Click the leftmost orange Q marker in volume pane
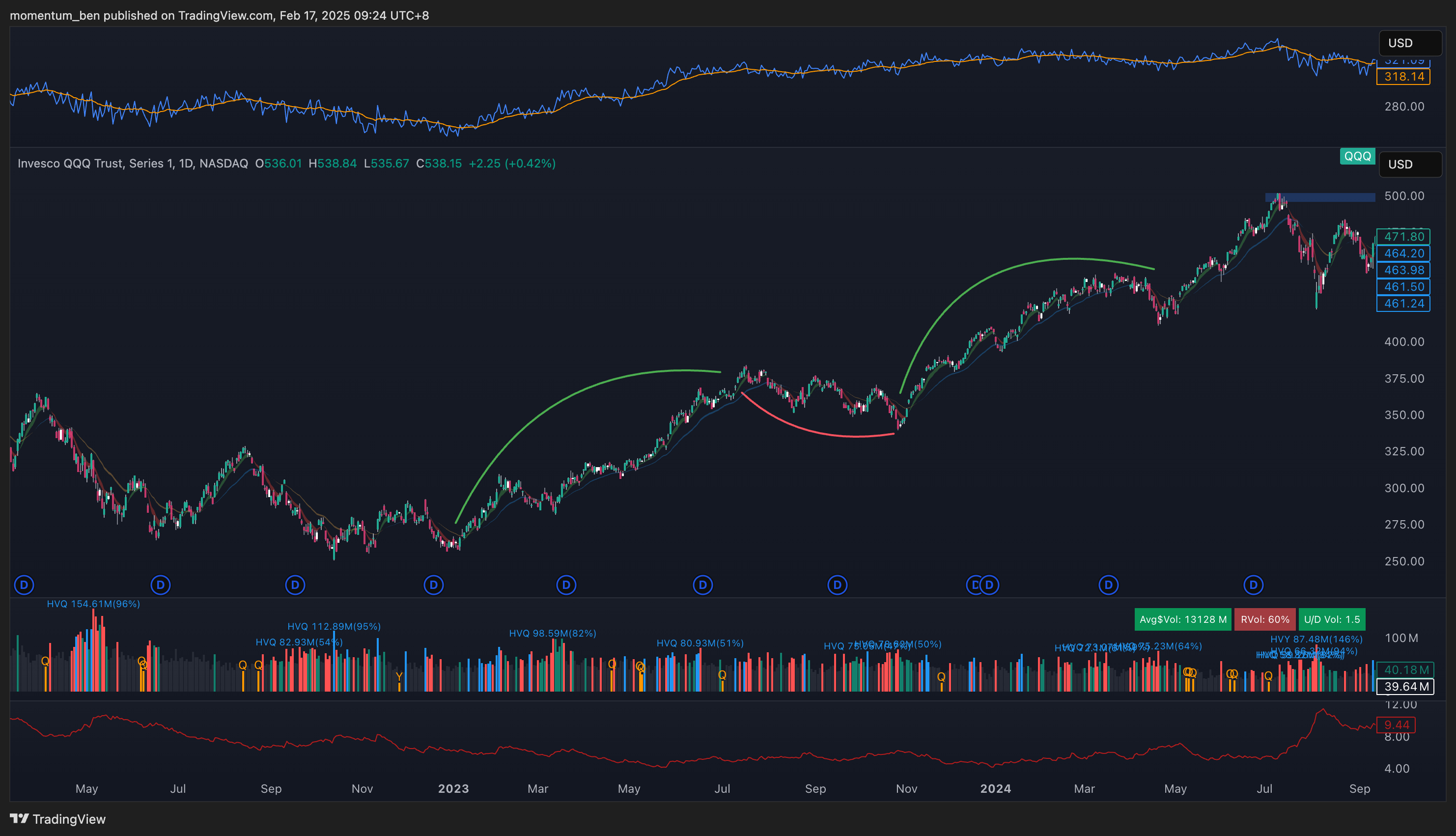This screenshot has height=836, width=1456. click(45, 661)
